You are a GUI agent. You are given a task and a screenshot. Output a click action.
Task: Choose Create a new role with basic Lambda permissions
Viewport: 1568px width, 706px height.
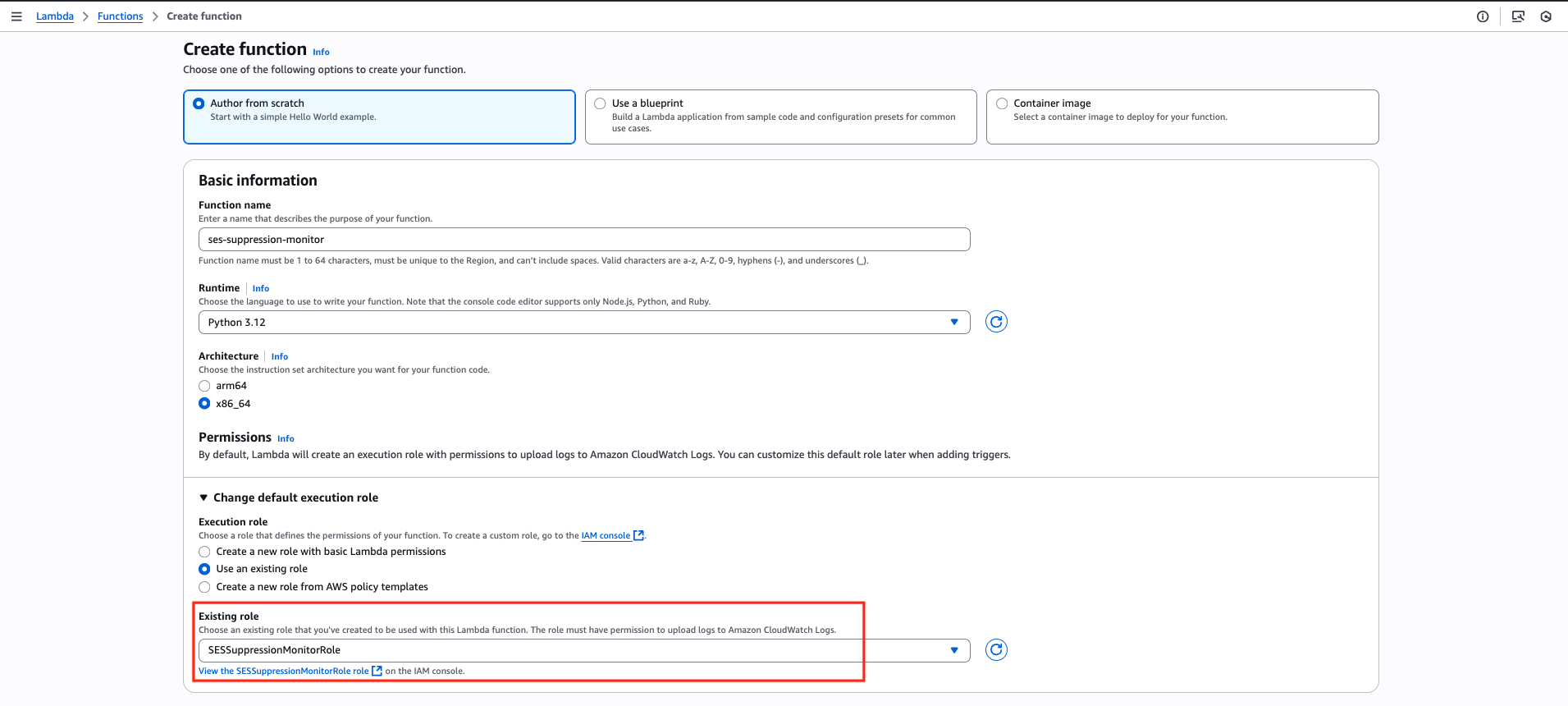pos(205,552)
